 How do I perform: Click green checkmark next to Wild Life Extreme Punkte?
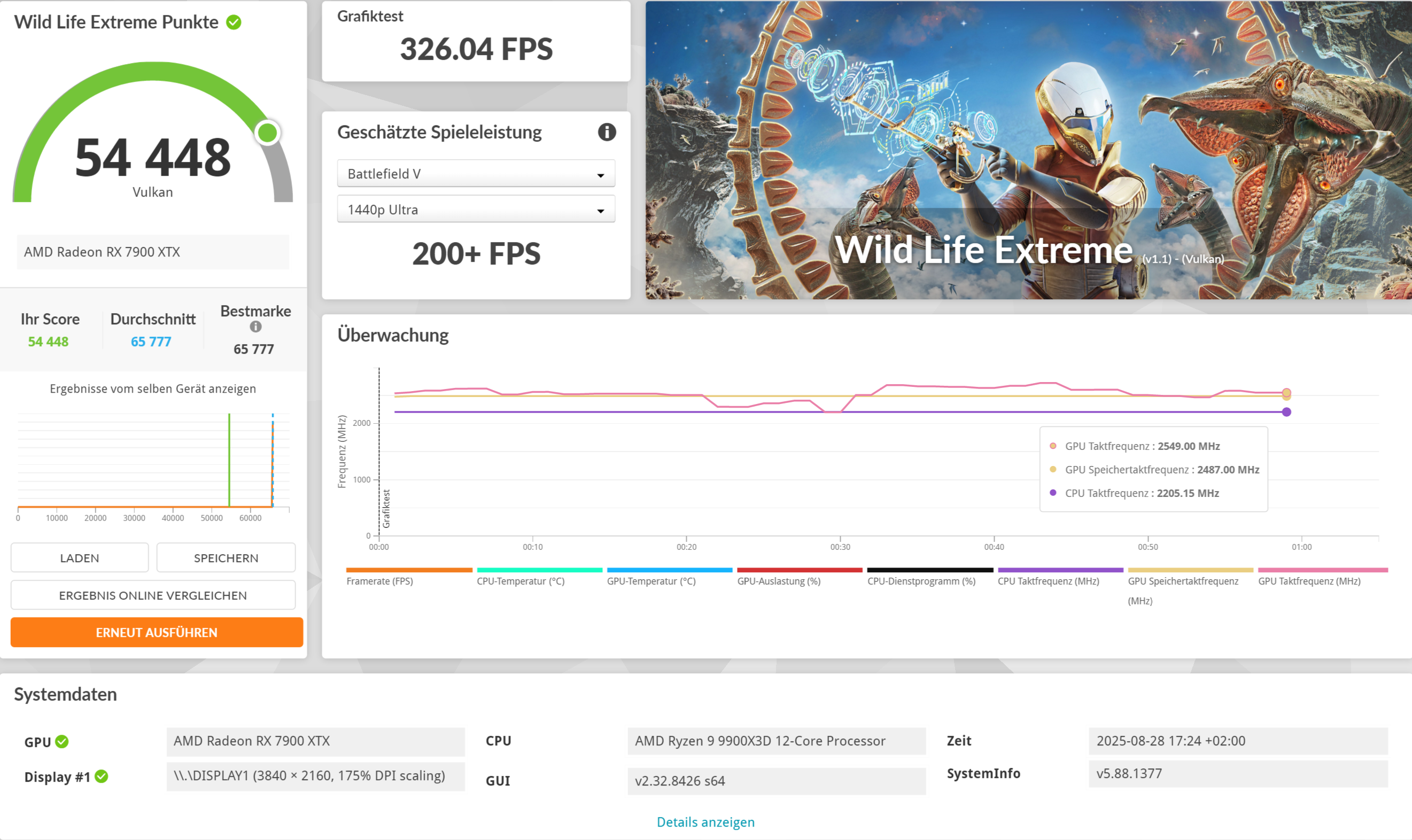click(234, 22)
